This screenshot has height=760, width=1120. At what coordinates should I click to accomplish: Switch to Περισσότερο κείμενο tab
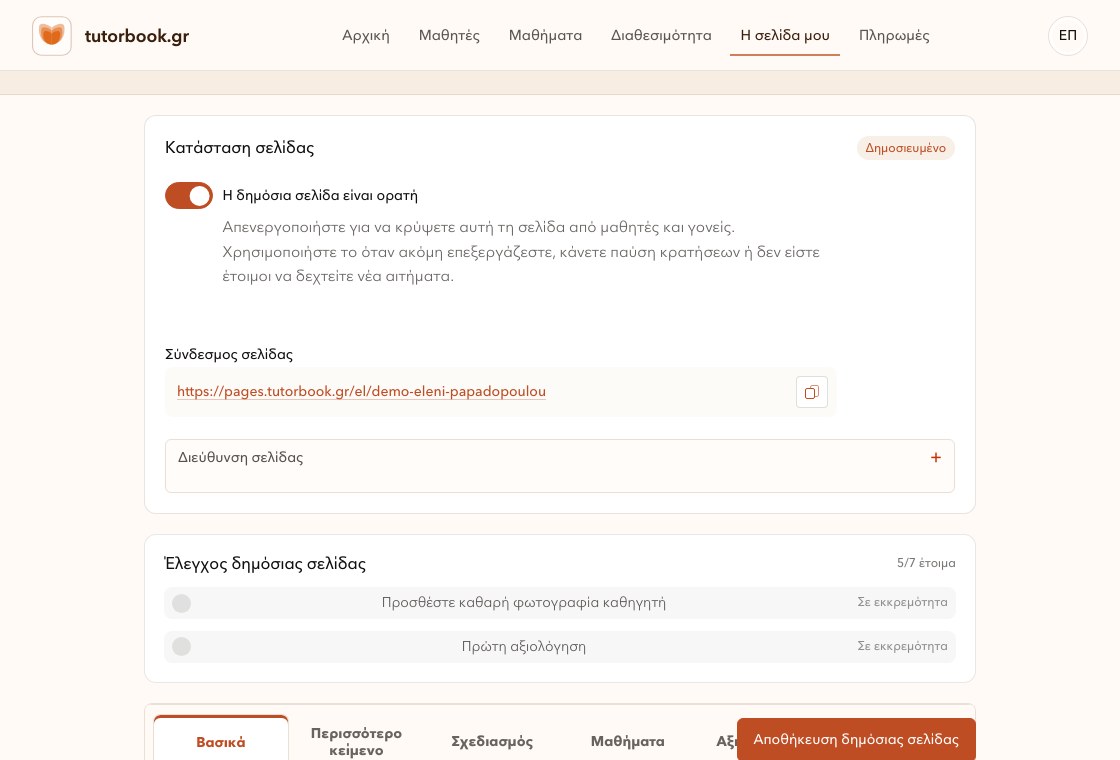click(356, 741)
